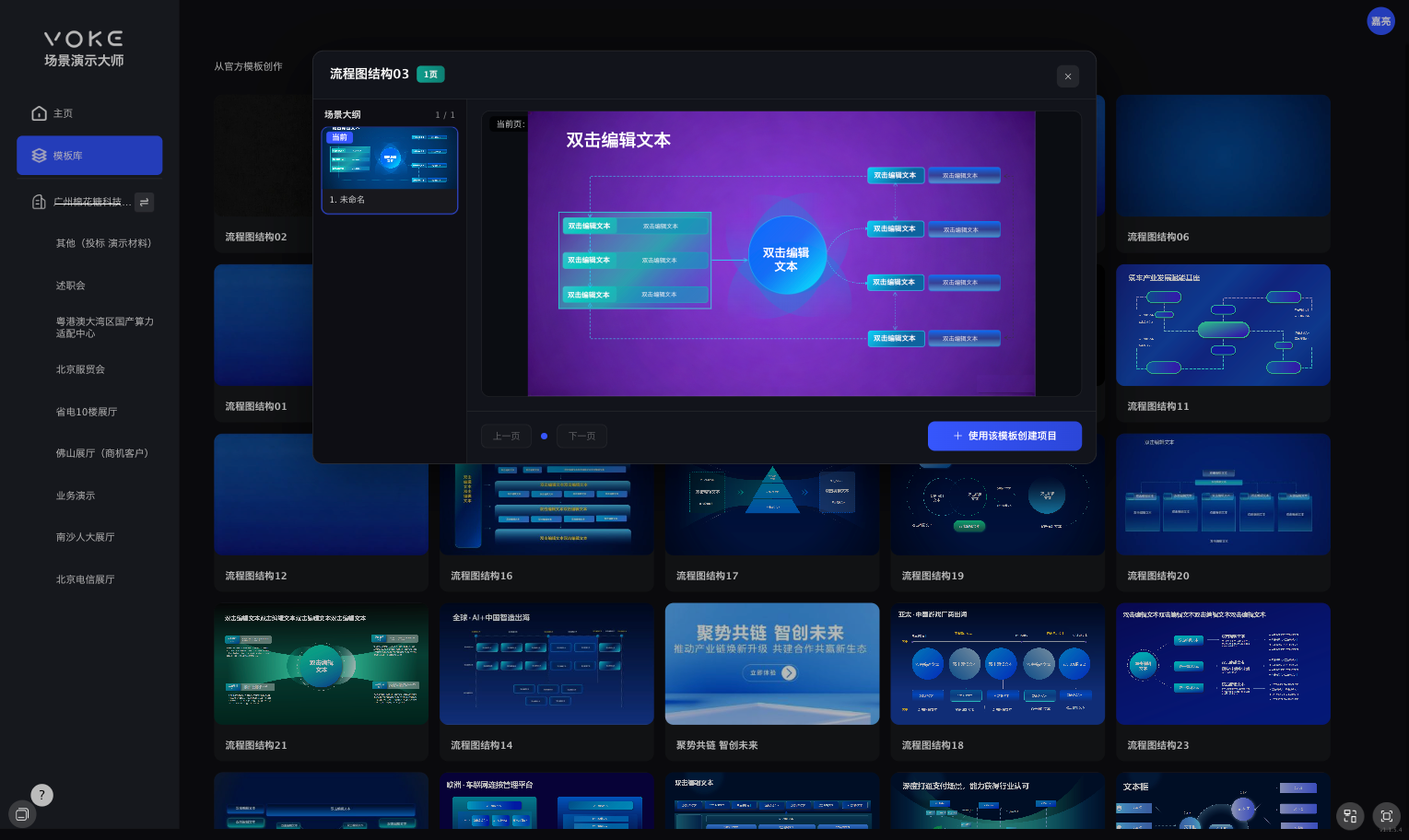1409x840 pixels.
Task: Click 使用该模板创建项目 button
Action: (x=1004, y=436)
